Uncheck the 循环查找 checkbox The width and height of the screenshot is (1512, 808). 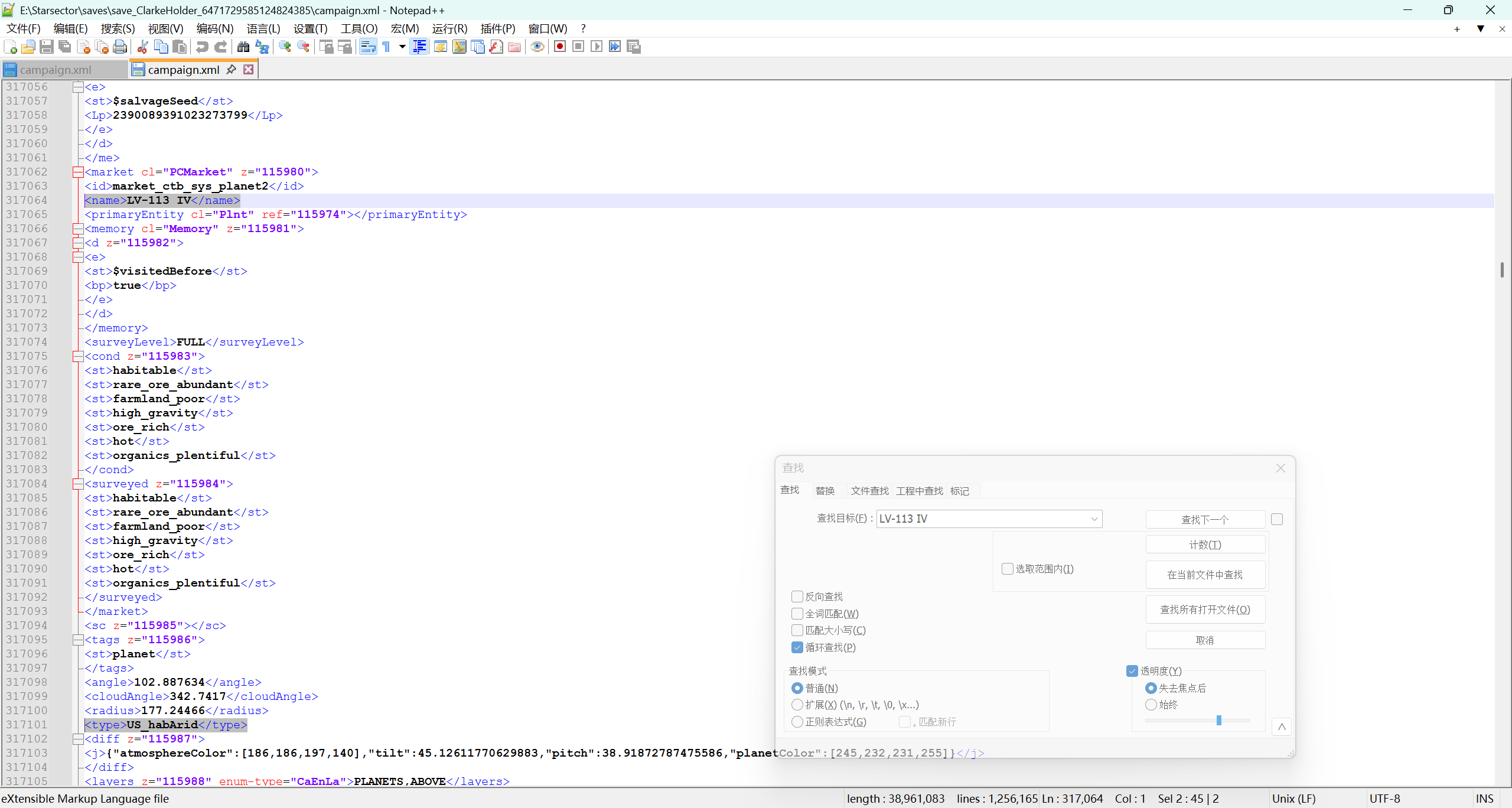coord(797,647)
